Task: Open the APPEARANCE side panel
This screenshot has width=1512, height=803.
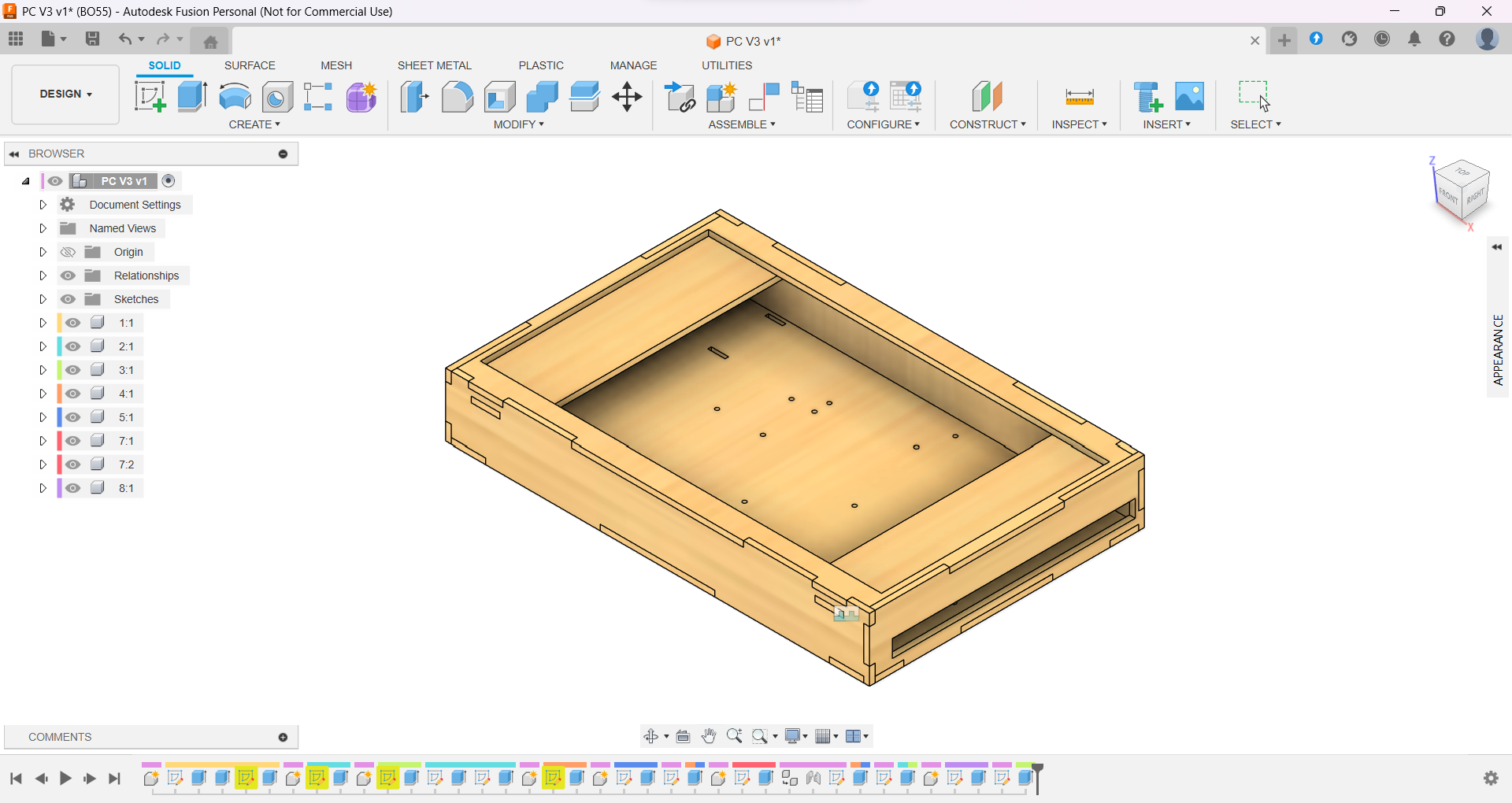Action: (x=1498, y=350)
